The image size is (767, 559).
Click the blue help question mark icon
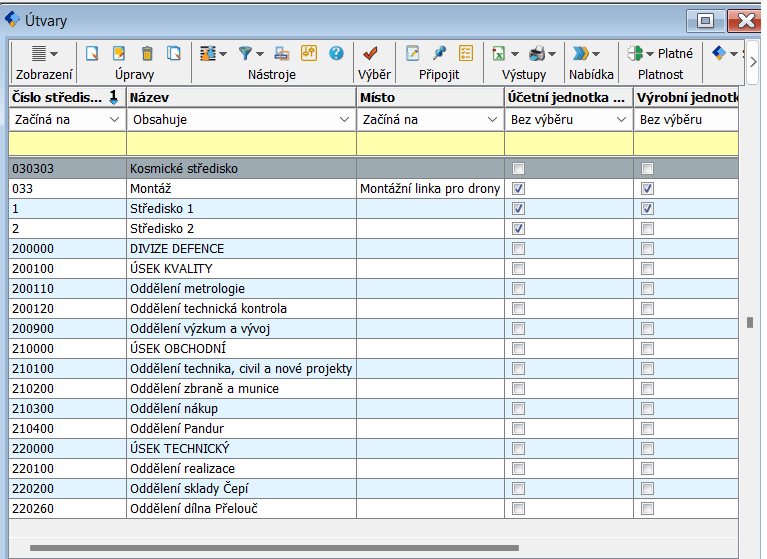pos(336,54)
